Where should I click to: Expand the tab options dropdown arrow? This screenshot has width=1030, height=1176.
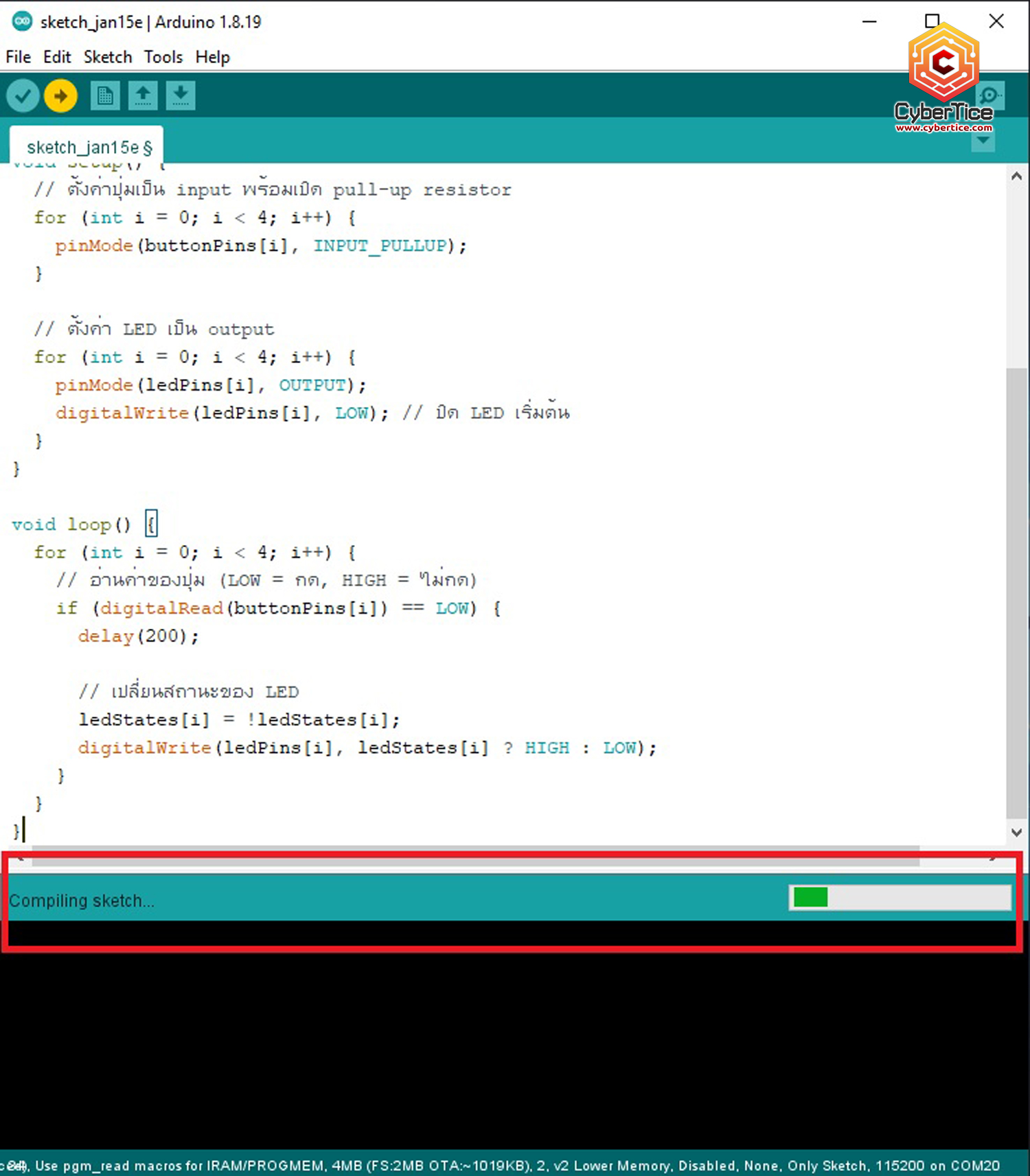pos(983,141)
